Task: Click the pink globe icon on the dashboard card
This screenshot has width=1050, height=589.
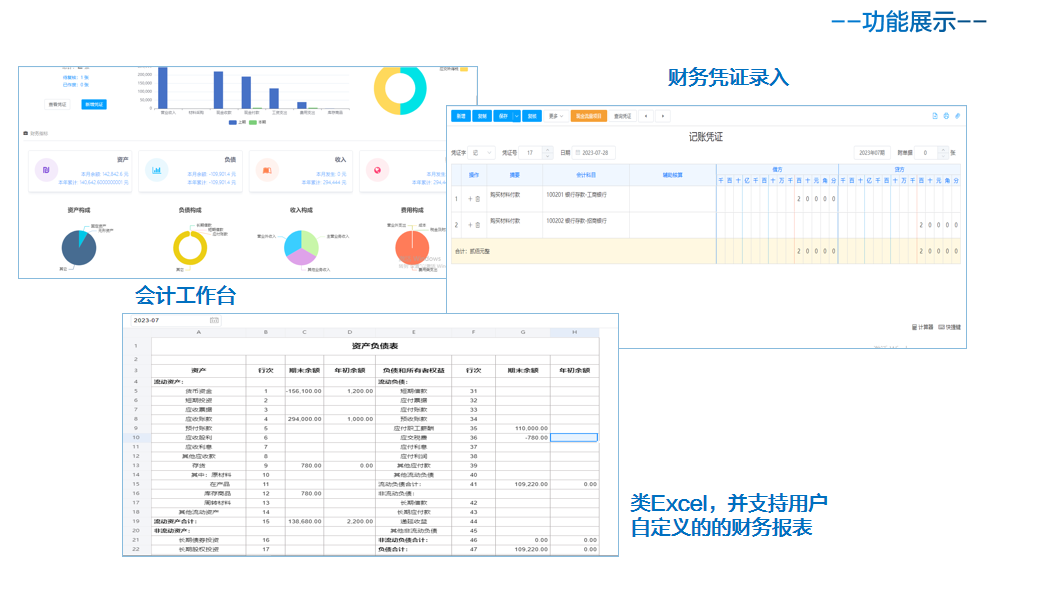Action: pos(377,170)
